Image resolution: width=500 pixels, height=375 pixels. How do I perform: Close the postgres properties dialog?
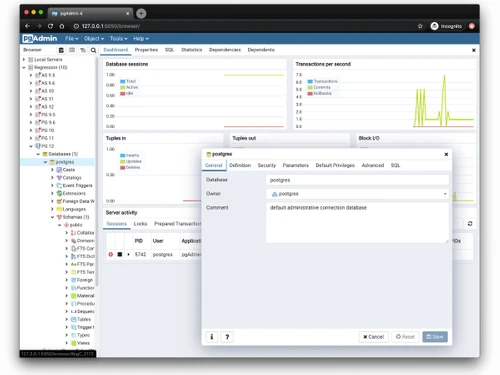click(x=446, y=154)
